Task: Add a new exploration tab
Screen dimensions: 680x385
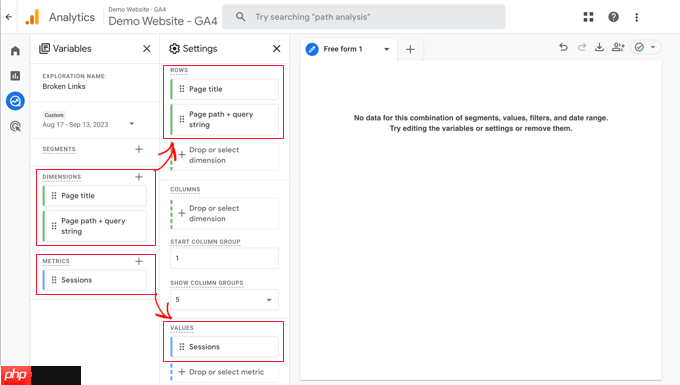Action: pos(410,49)
